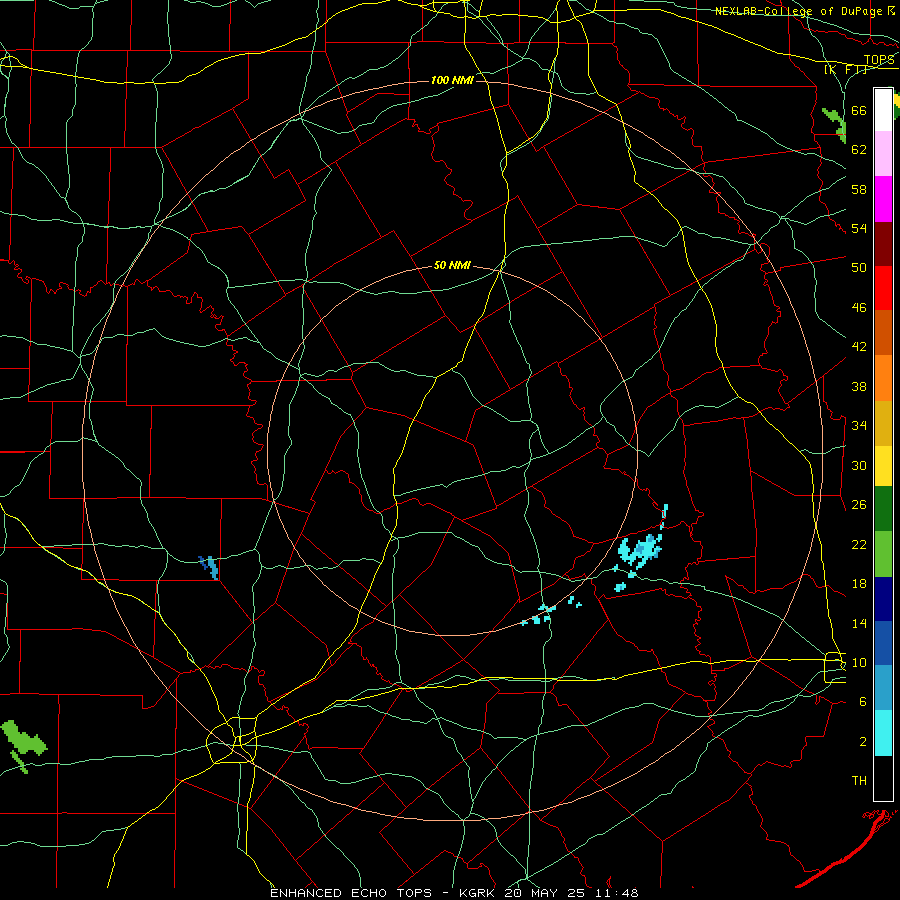This screenshot has width=900, height=900.
Task: Click the '42' legend value
Action: [859, 347]
